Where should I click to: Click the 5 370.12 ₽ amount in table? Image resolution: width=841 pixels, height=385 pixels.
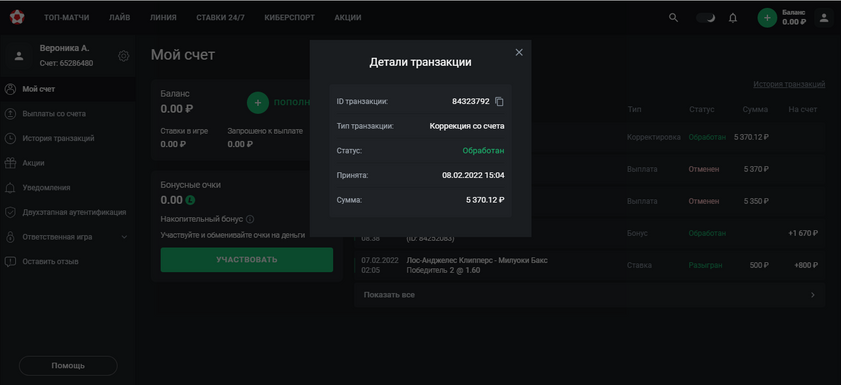(751, 137)
